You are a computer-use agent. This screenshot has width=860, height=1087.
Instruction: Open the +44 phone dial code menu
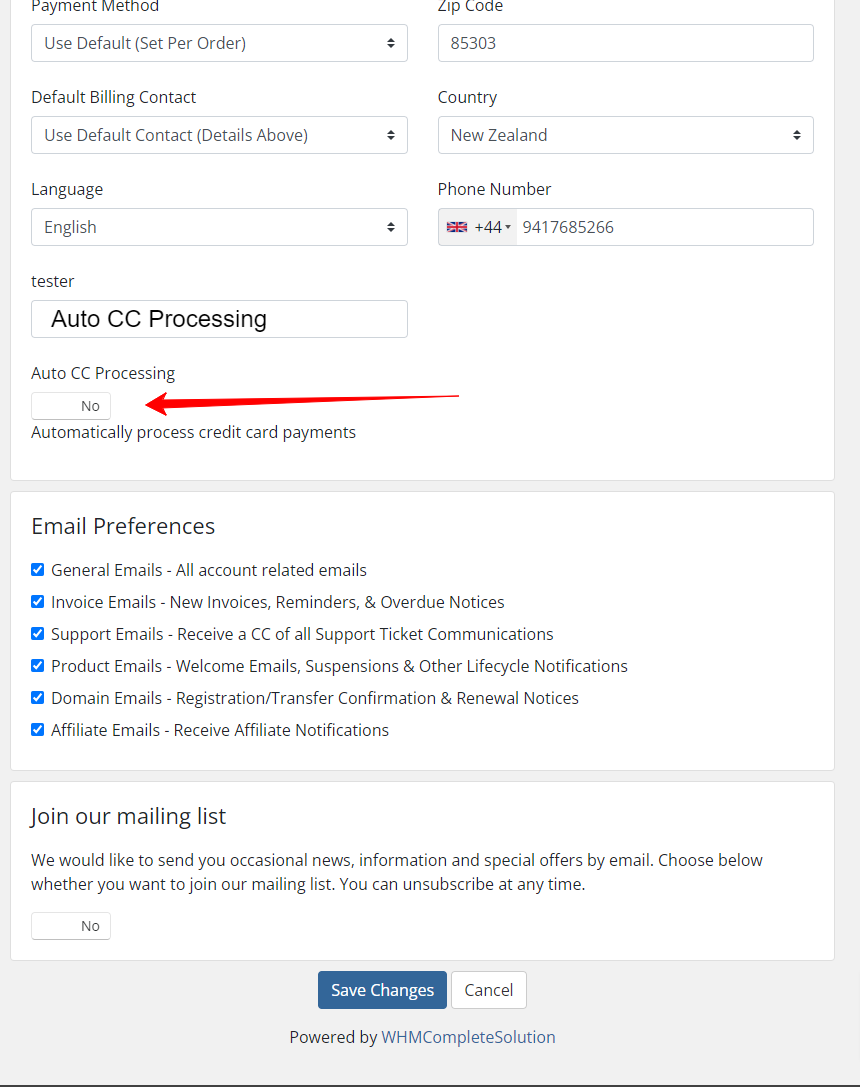pos(478,227)
